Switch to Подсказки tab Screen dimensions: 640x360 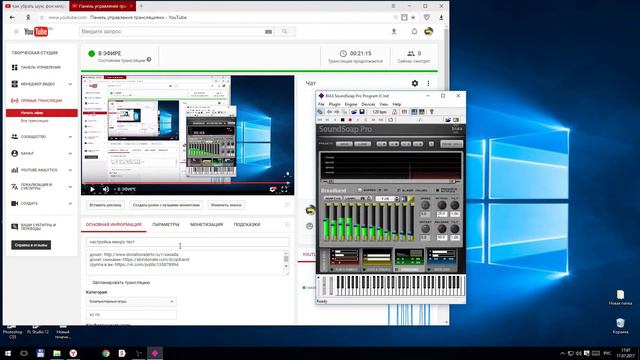247,224
